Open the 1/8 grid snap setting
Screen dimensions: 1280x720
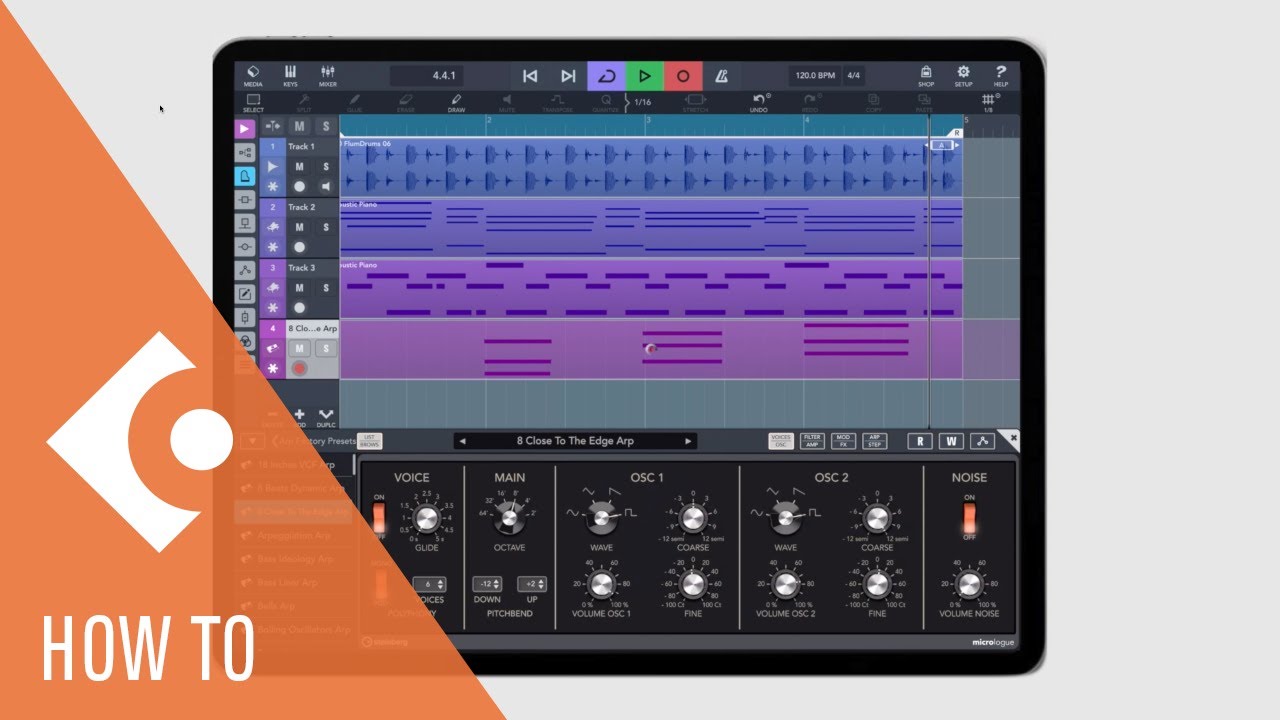(988, 102)
